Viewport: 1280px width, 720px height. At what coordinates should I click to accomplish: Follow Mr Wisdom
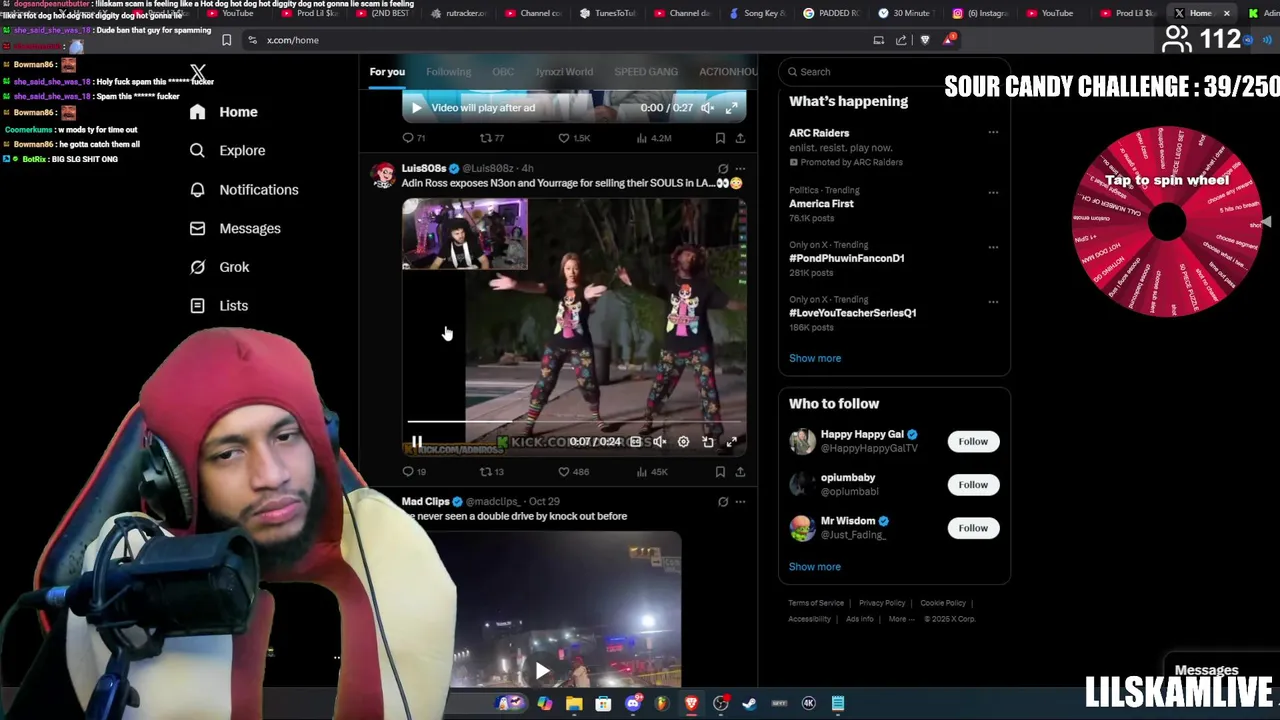pyautogui.click(x=973, y=528)
